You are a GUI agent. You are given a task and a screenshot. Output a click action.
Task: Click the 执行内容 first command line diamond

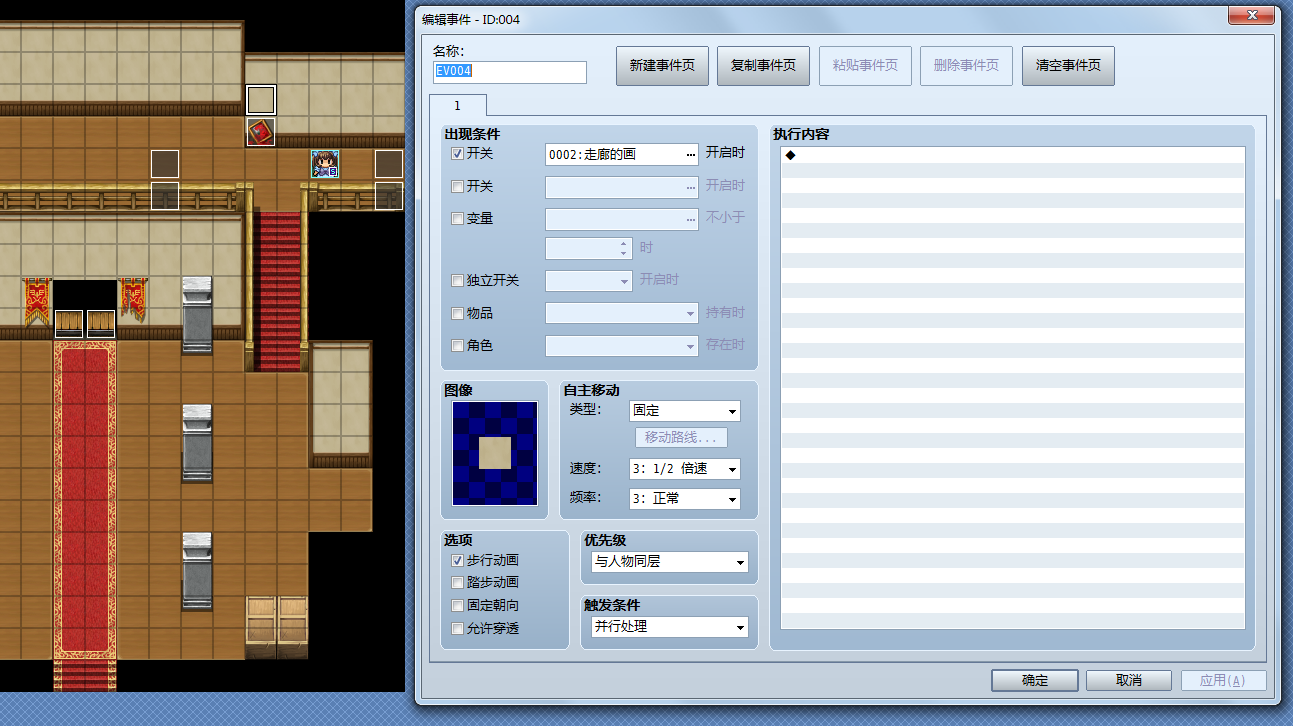pyautogui.click(x=790, y=155)
